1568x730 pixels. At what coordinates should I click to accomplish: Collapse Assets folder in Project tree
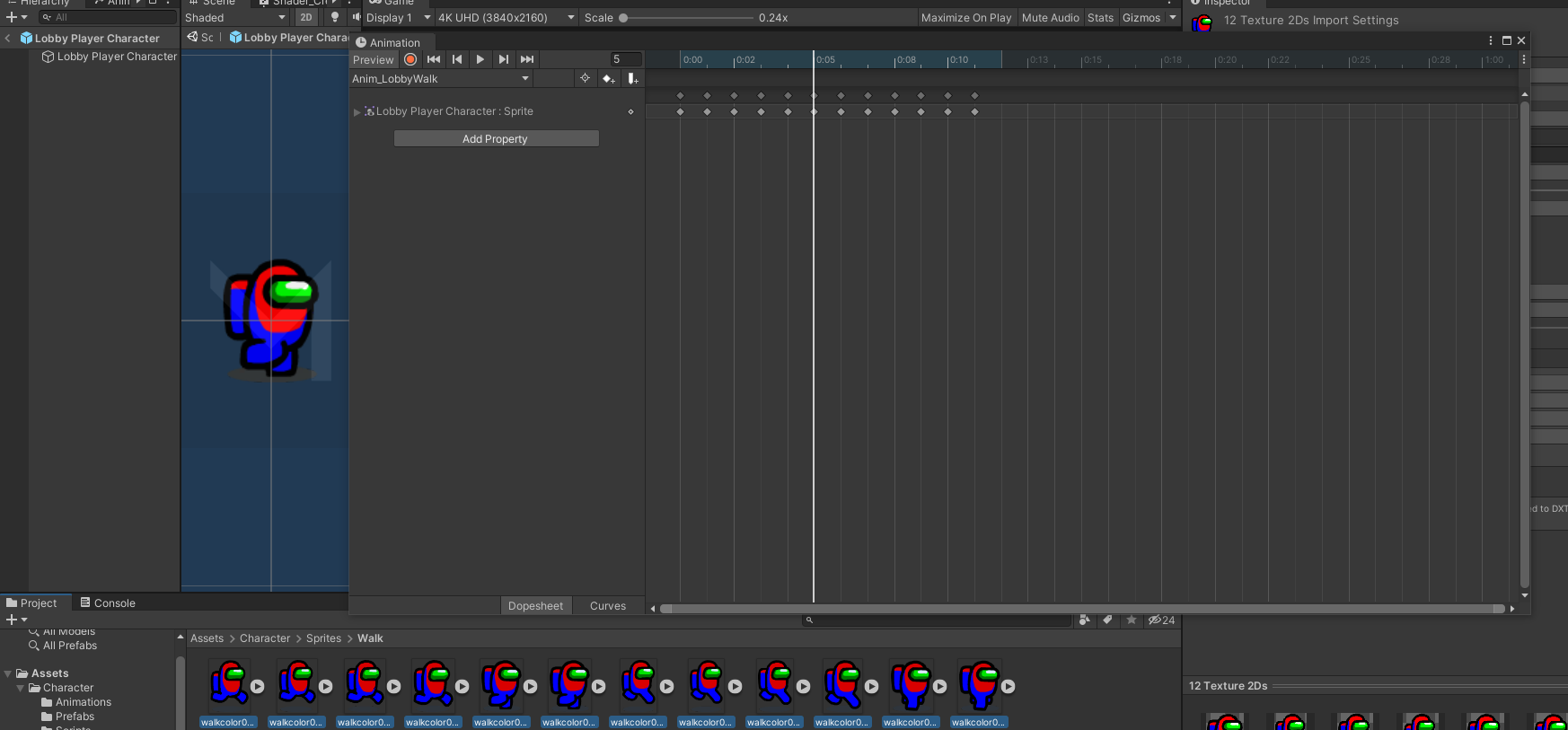tap(8, 673)
